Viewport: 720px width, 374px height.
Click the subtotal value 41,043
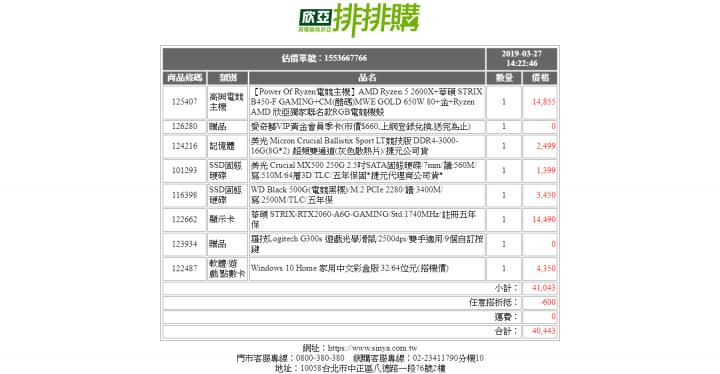544,288
